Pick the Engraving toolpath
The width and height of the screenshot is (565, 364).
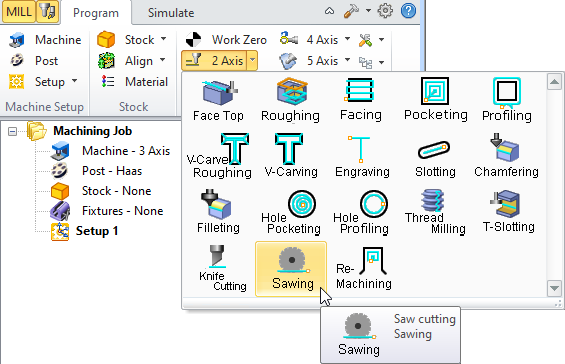point(362,156)
